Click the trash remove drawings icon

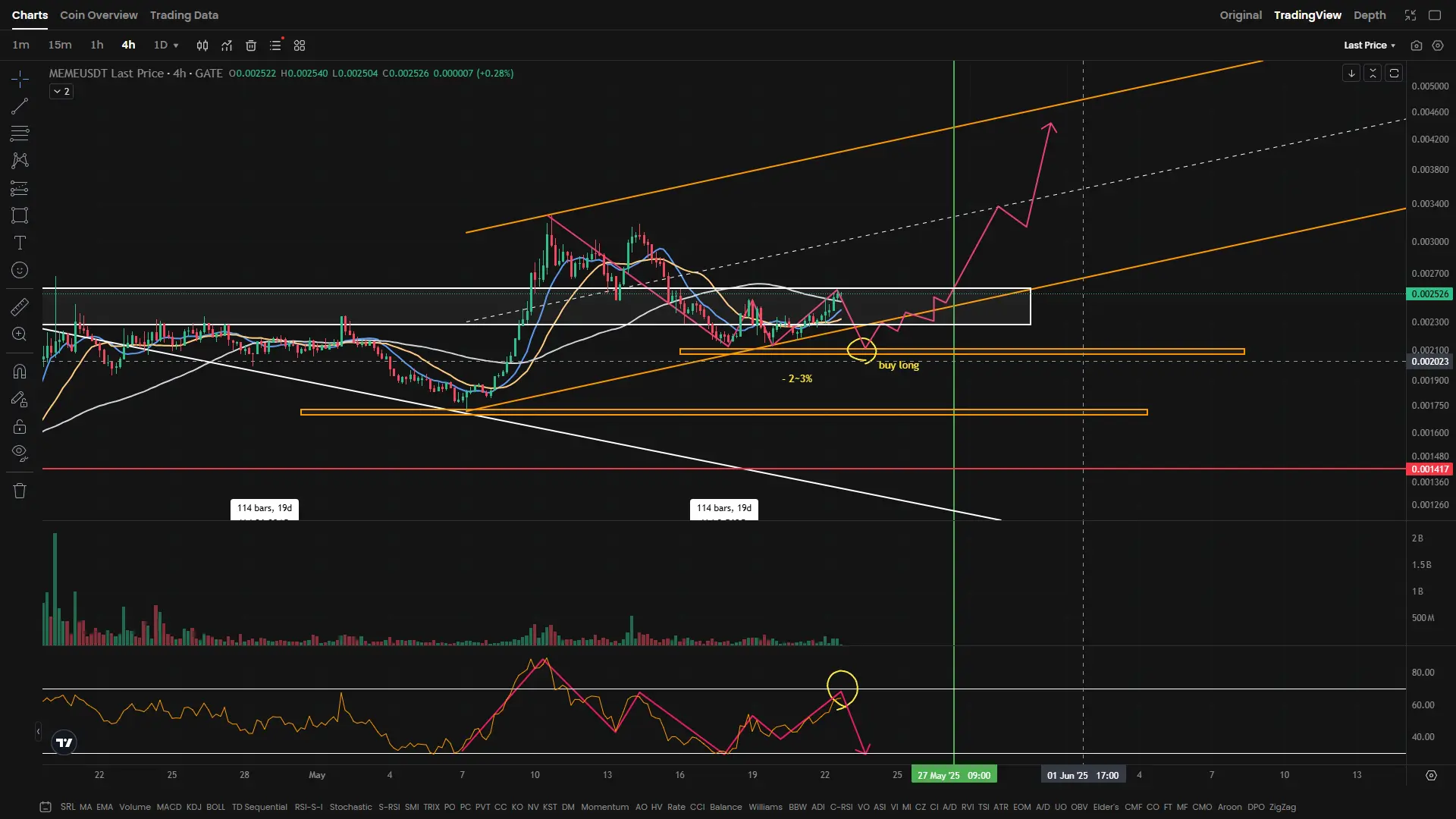(20, 491)
